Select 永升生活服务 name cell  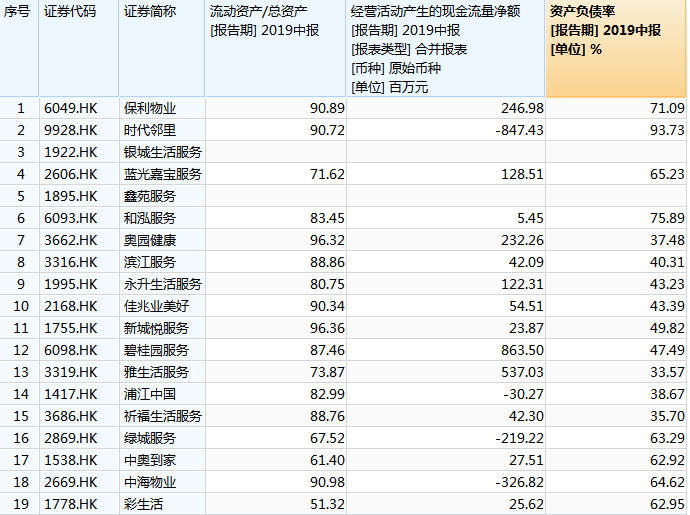(x=162, y=284)
